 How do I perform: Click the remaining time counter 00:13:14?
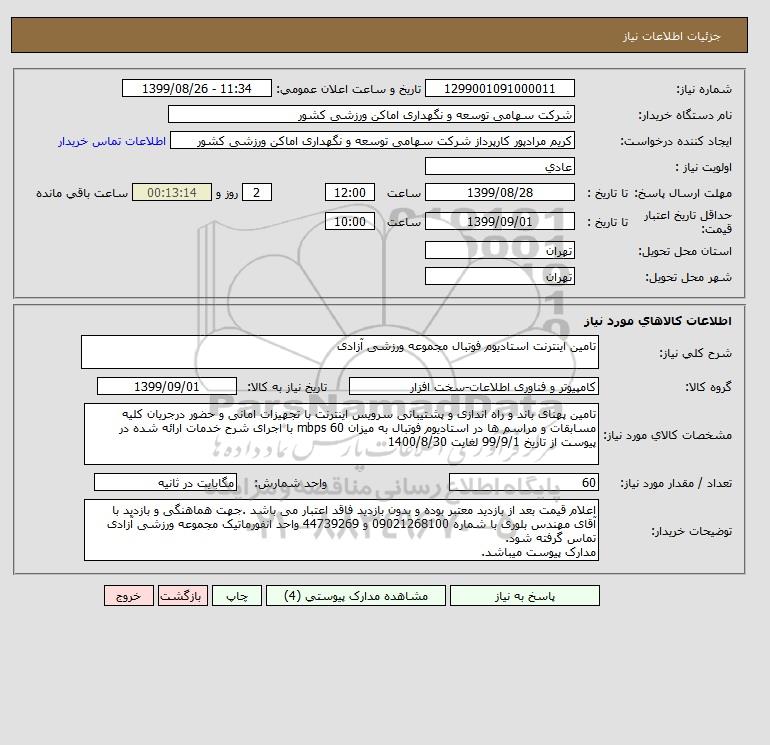(172, 193)
